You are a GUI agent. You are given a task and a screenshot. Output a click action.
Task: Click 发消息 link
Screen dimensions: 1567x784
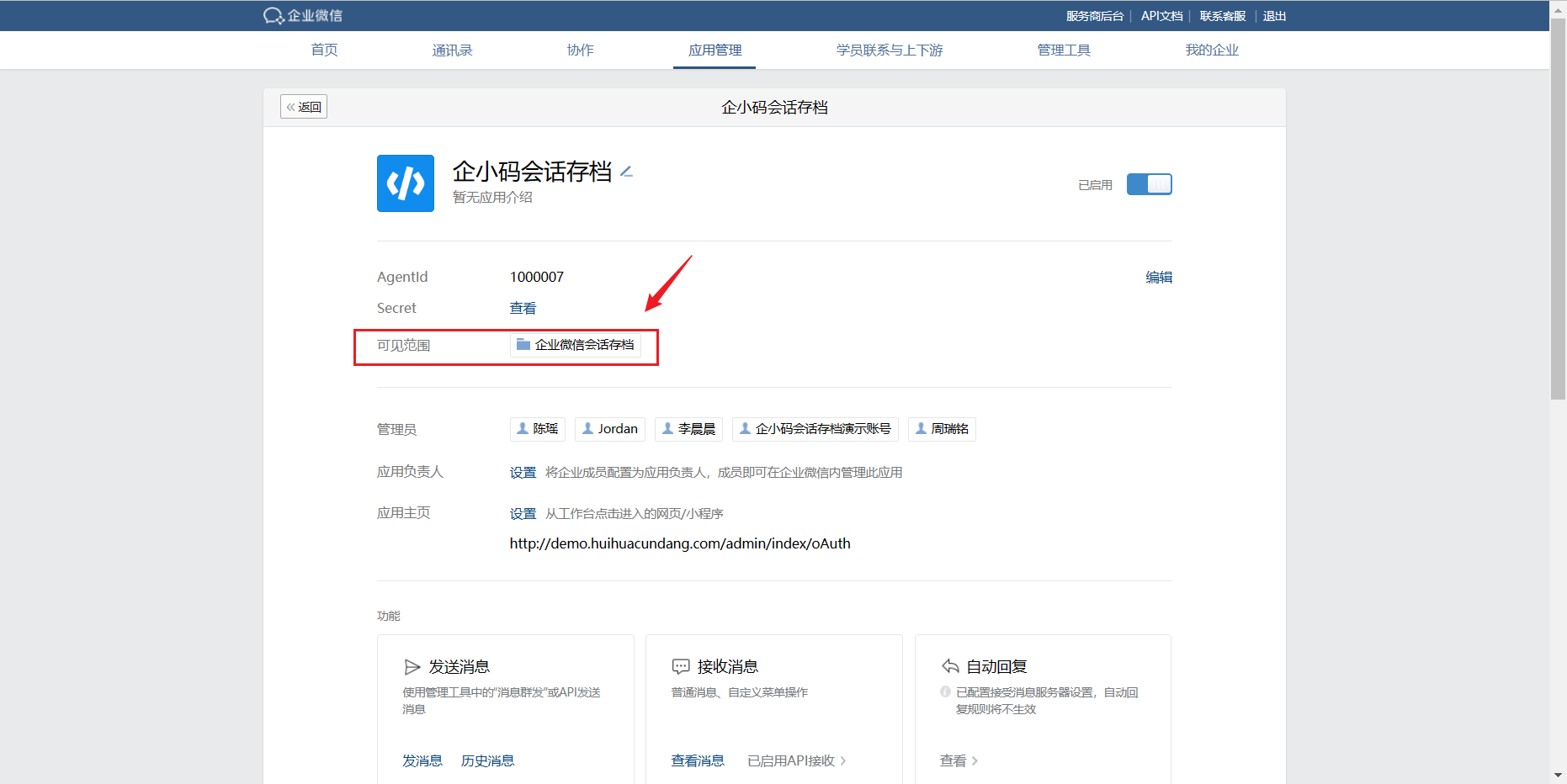tap(422, 760)
